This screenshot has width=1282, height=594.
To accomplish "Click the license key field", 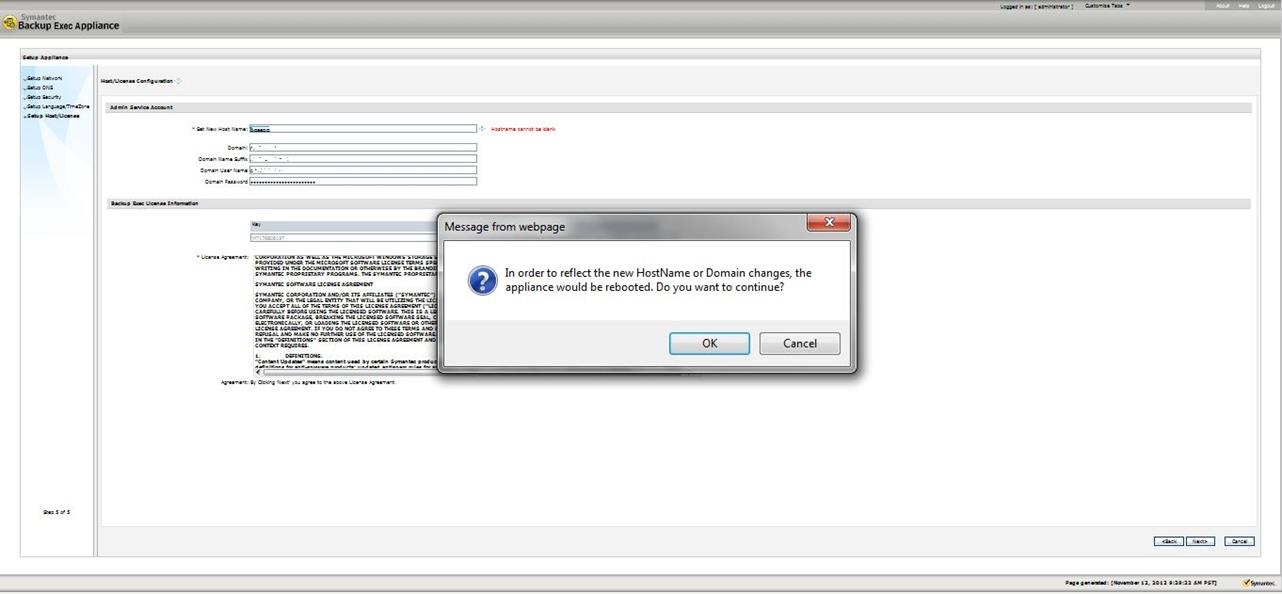I will 343,238.
